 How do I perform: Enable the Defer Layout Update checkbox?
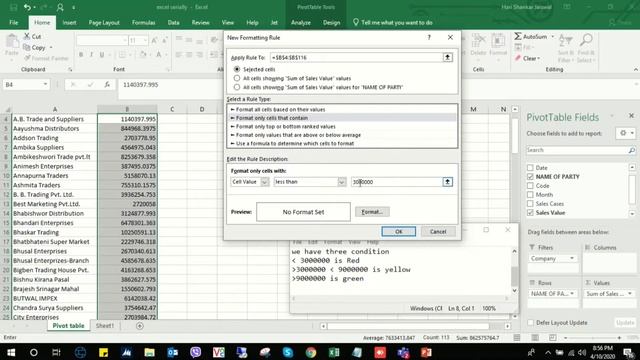coord(530,322)
